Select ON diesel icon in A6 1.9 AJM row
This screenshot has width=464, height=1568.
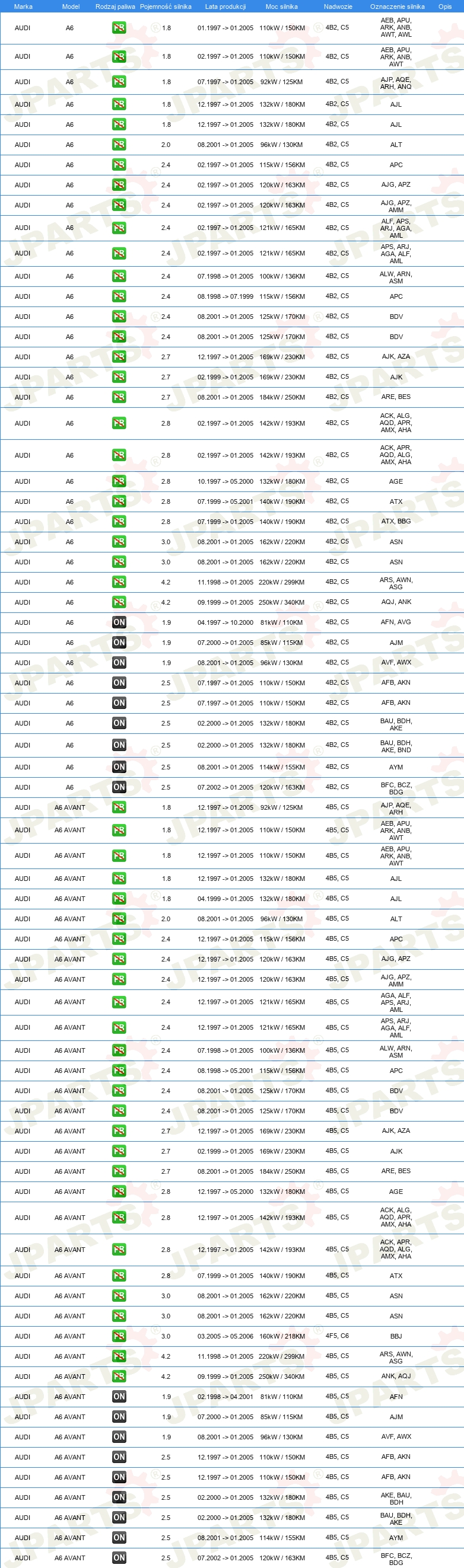[119, 642]
